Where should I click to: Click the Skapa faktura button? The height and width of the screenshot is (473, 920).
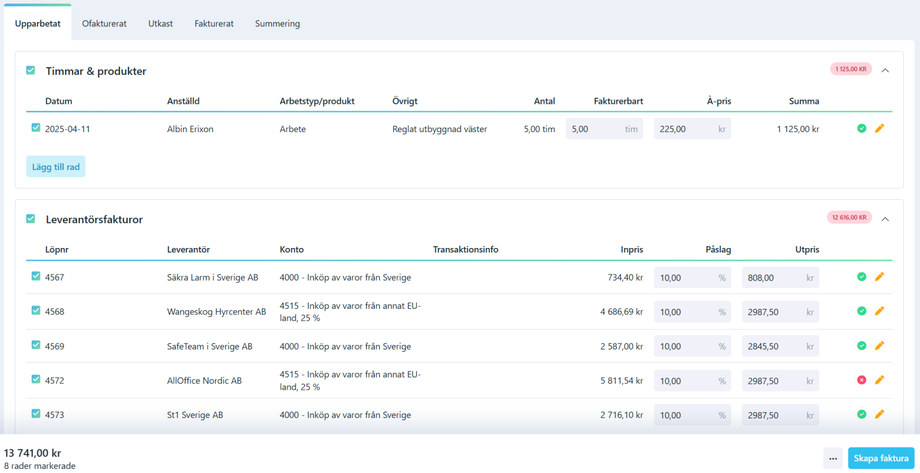tap(881, 459)
